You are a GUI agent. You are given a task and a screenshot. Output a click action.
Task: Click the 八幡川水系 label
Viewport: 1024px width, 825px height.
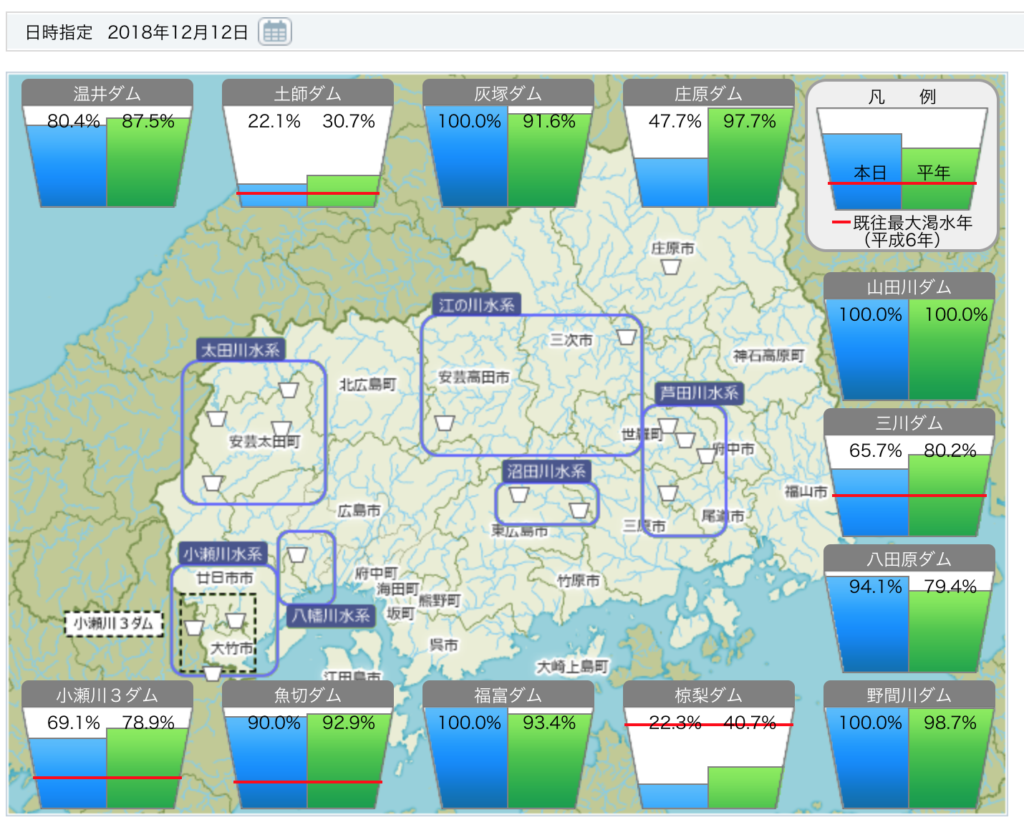coord(331,615)
